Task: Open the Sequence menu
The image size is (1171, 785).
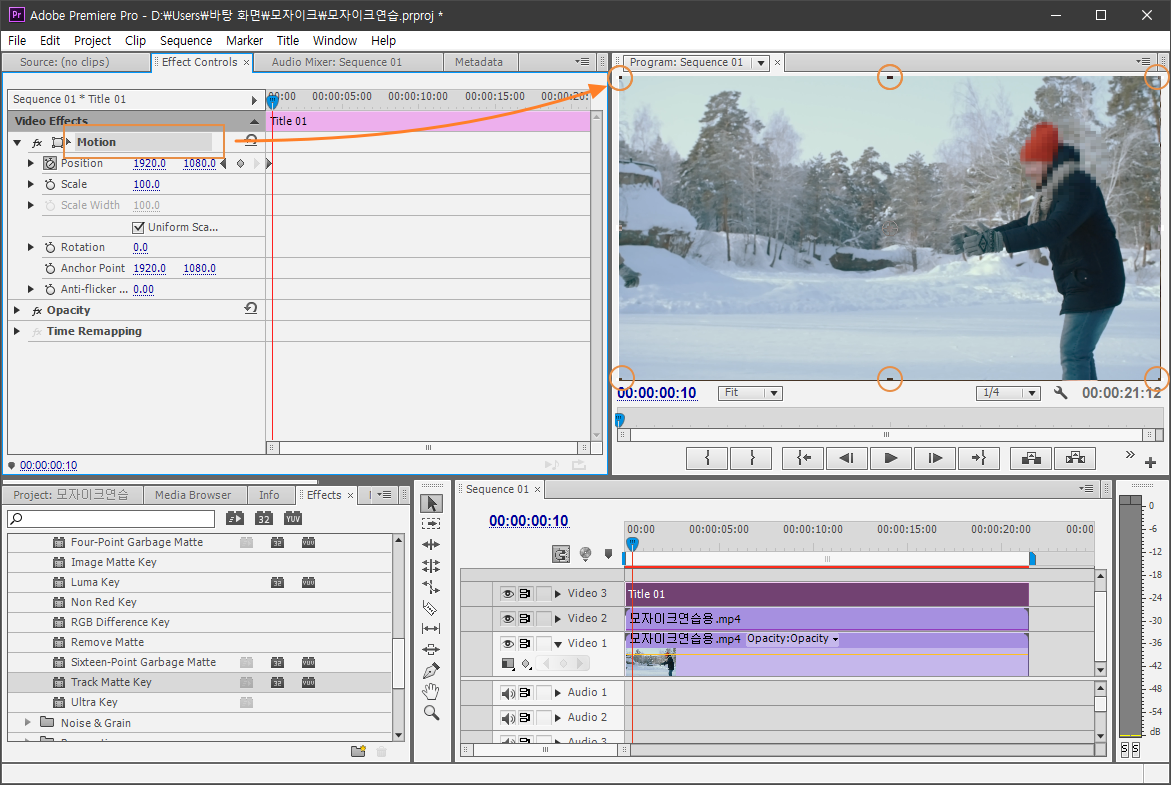Action: (x=186, y=40)
